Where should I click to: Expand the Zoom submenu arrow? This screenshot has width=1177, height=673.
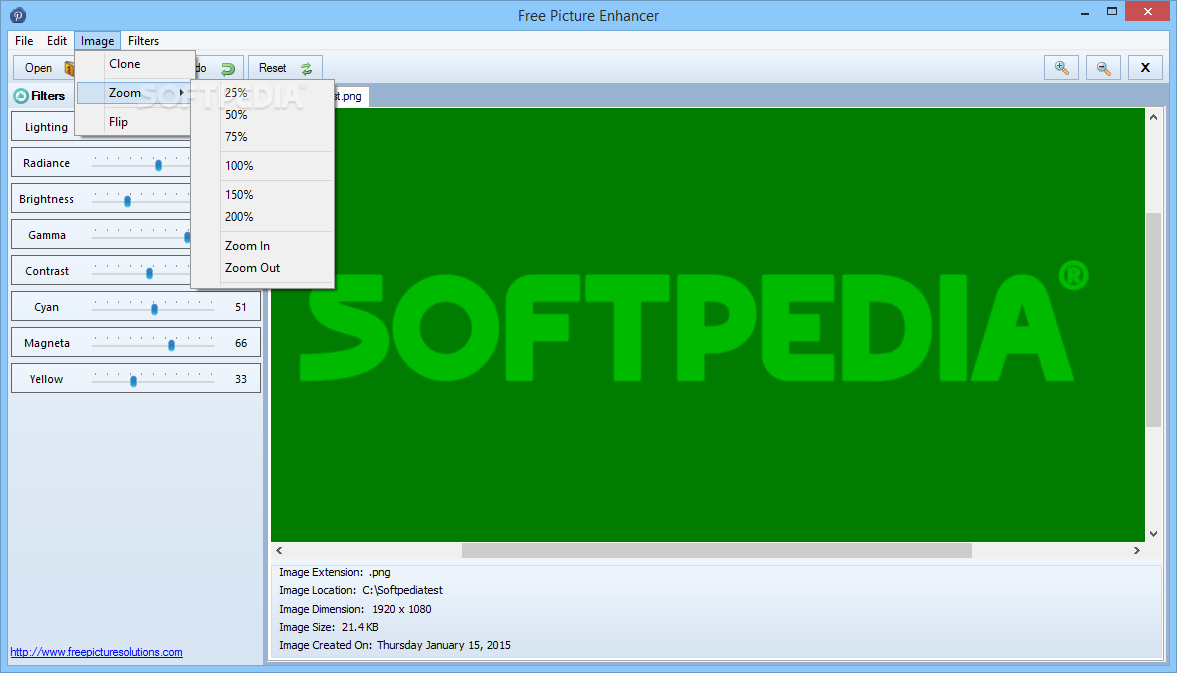182,92
